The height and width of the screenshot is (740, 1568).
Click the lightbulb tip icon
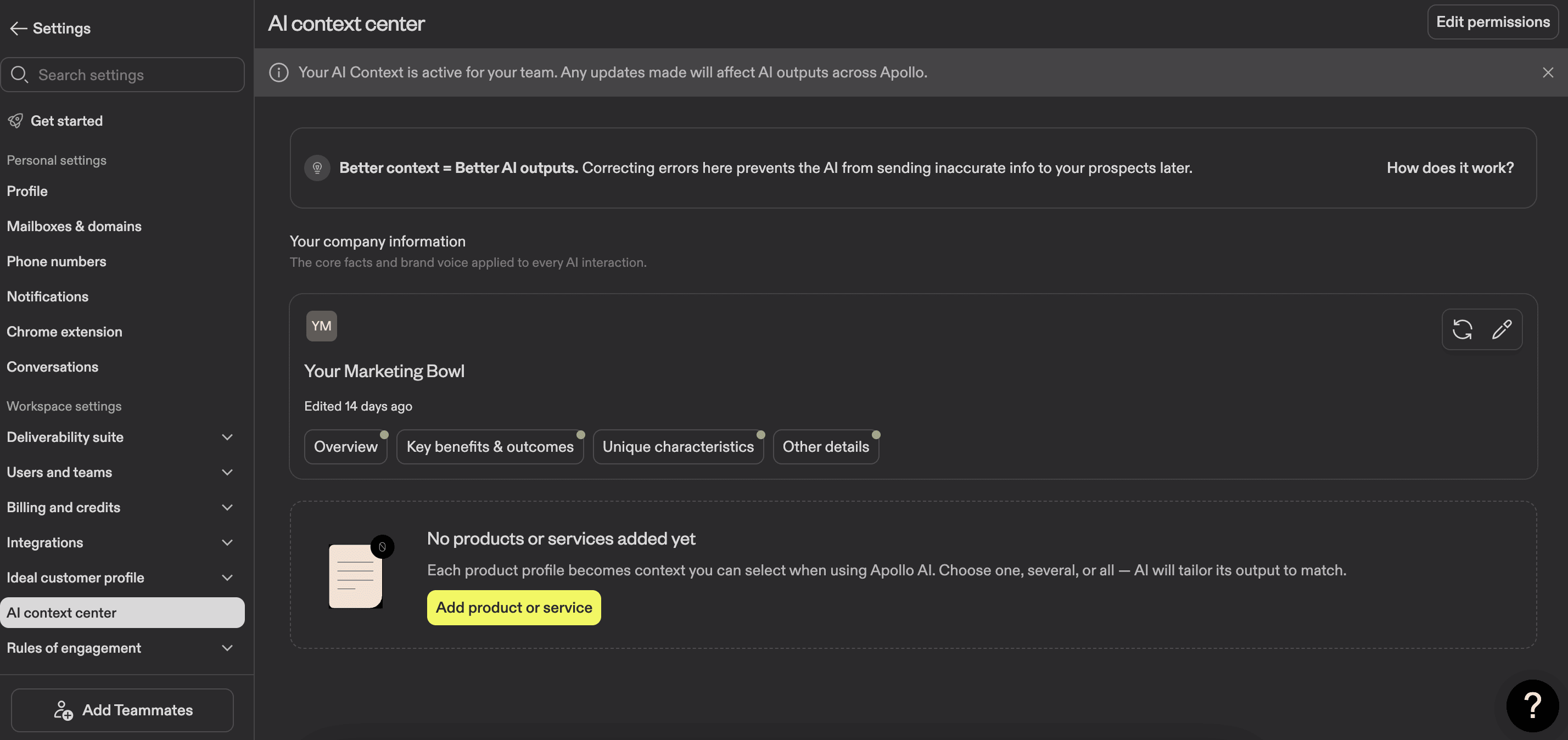(317, 168)
